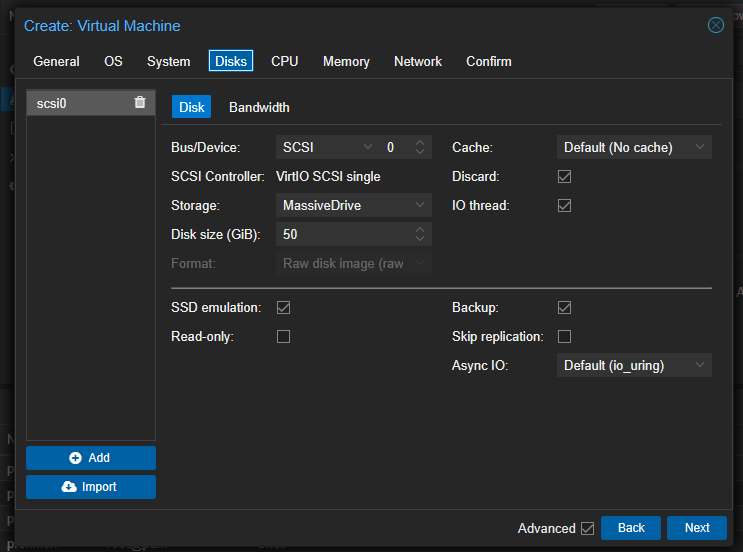The image size is (743, 552).
Task: Decrease disk size with down arrow
Action: (x=420, y=238)
